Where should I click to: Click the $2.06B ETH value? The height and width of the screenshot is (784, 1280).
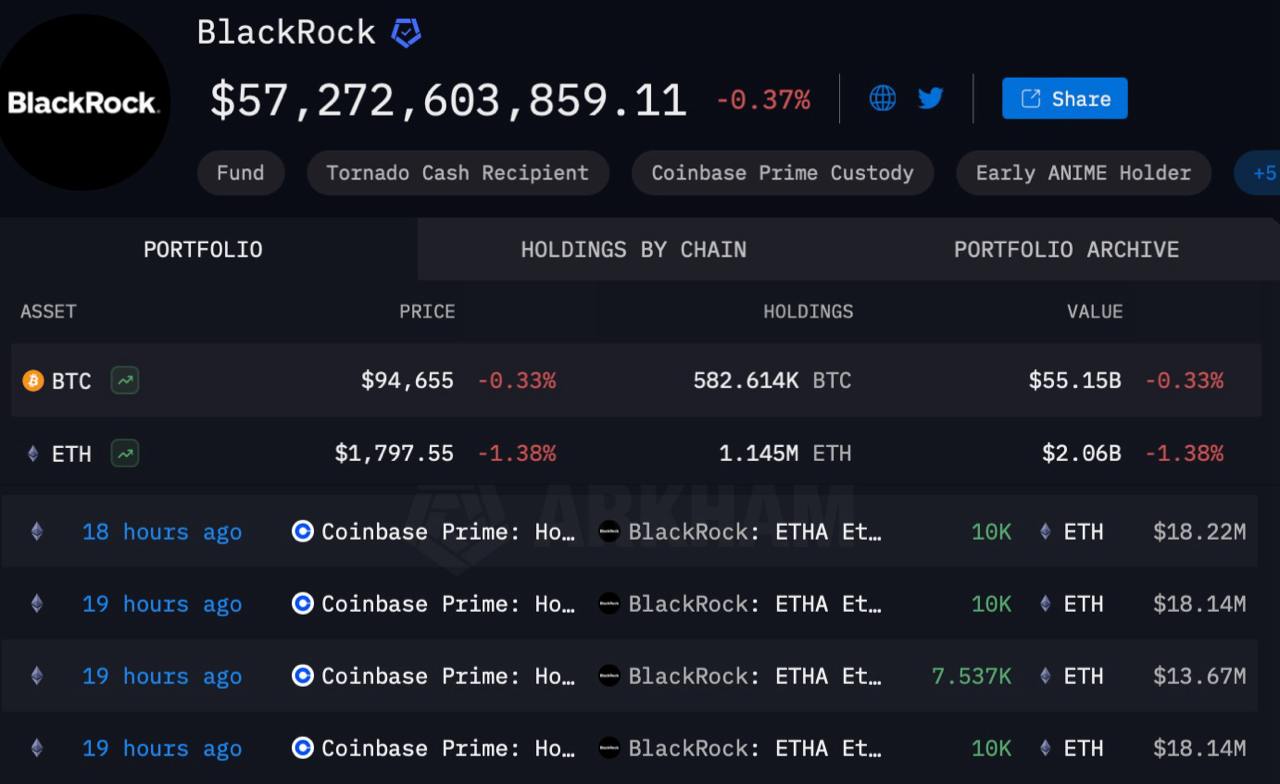coord(1081,453)
